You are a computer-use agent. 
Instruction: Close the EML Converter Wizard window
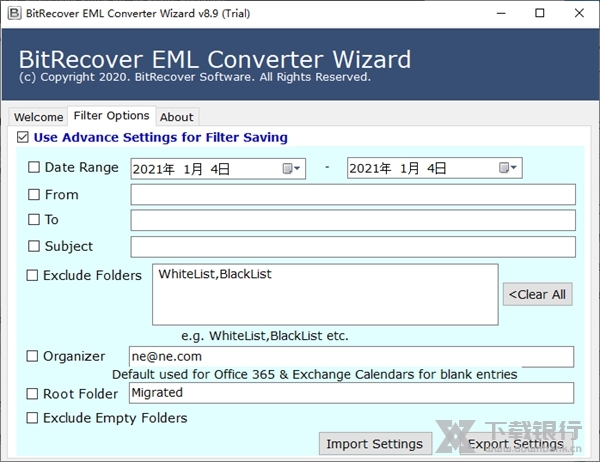579,13
